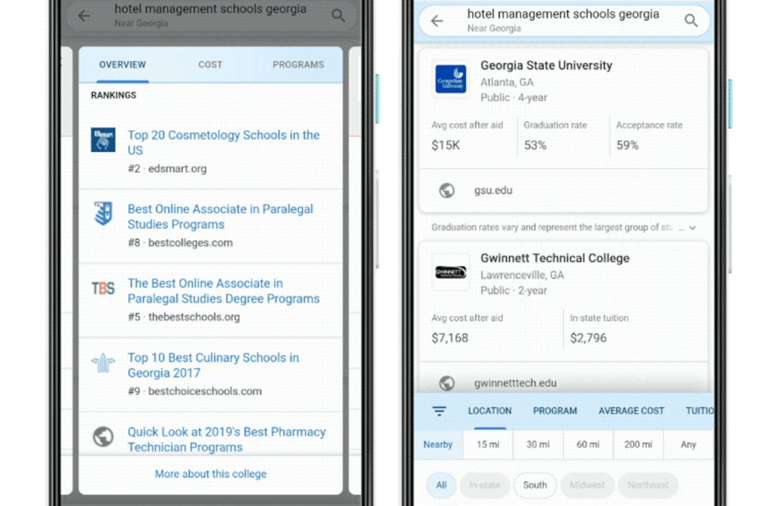
Task: Open the PROGRAM filter tab
Action: point(555,411)
